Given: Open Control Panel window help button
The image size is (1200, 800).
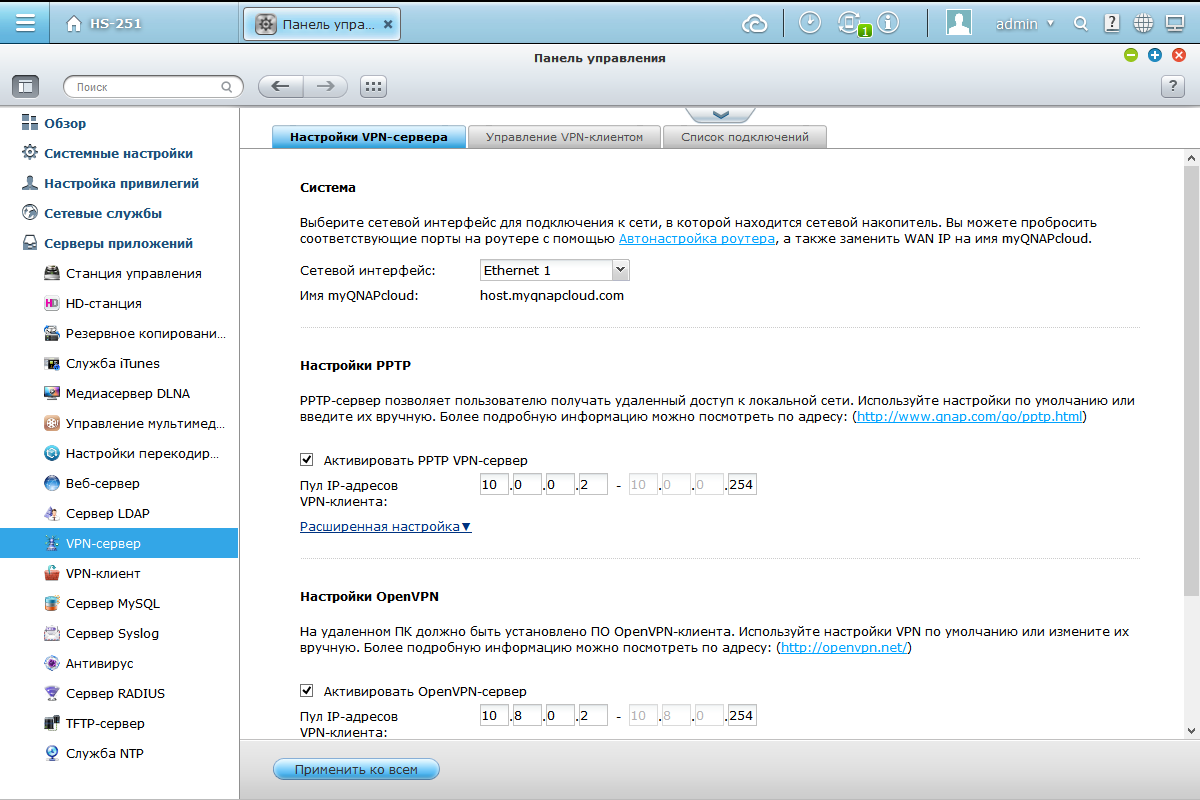Looking at the screenshot, I should tap(1173, 87).
